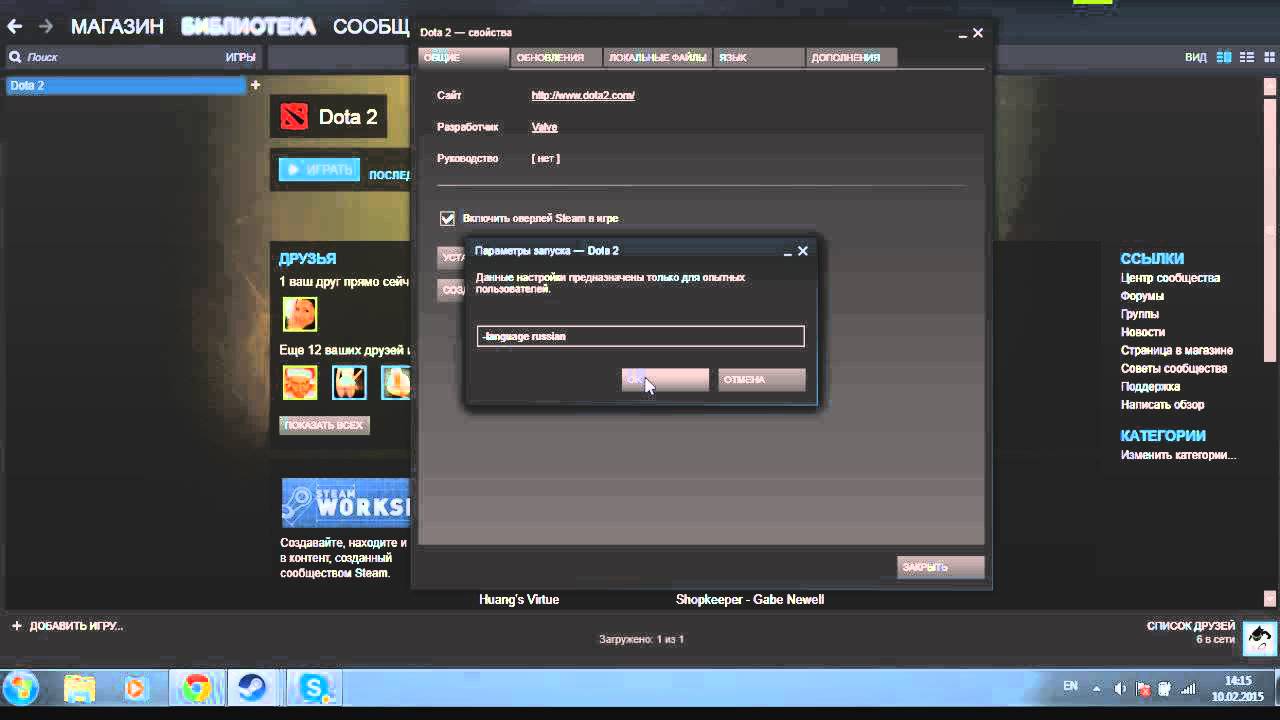Toggle 'Включить оверлей Steam в игре' checkbox
This screenshot has height=720, width=1280.
tap(447, 218)
